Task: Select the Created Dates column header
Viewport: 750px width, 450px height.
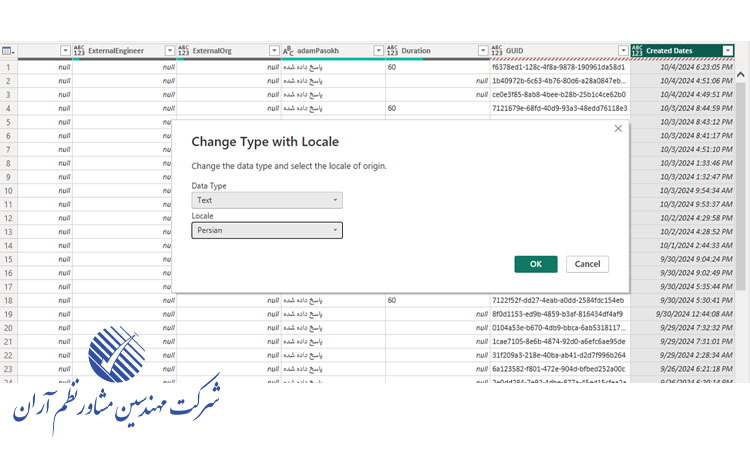Action: tap(683, 51)
